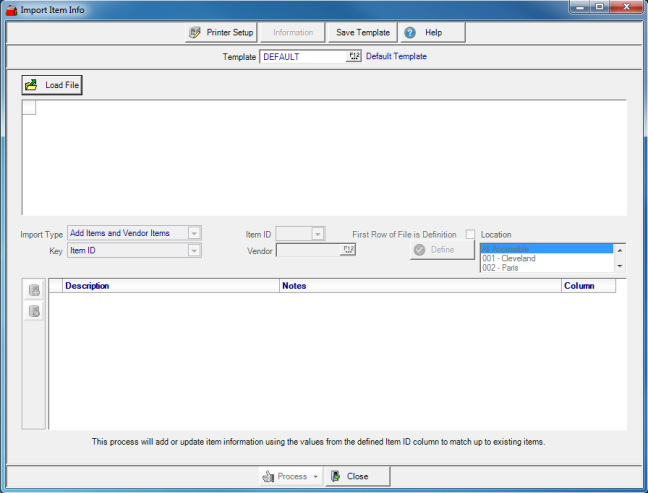Click the Printer Setup icon button
The height and width of the screenshot is (493, 648).
coord(195,33)
